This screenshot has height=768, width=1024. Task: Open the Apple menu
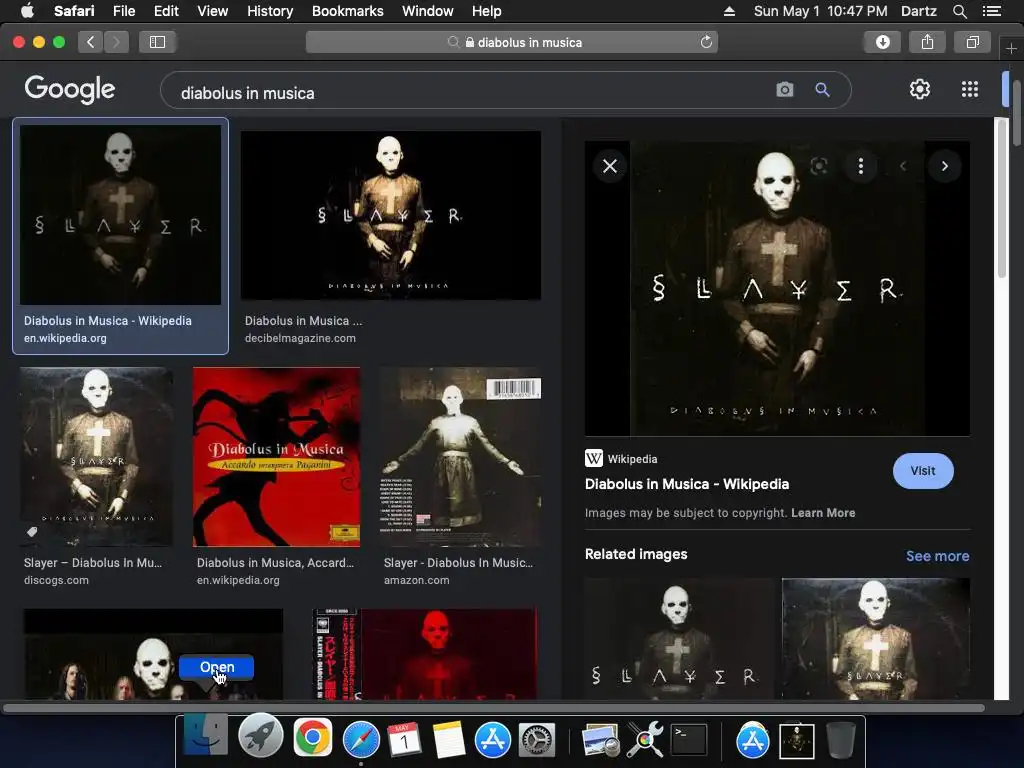27,11
